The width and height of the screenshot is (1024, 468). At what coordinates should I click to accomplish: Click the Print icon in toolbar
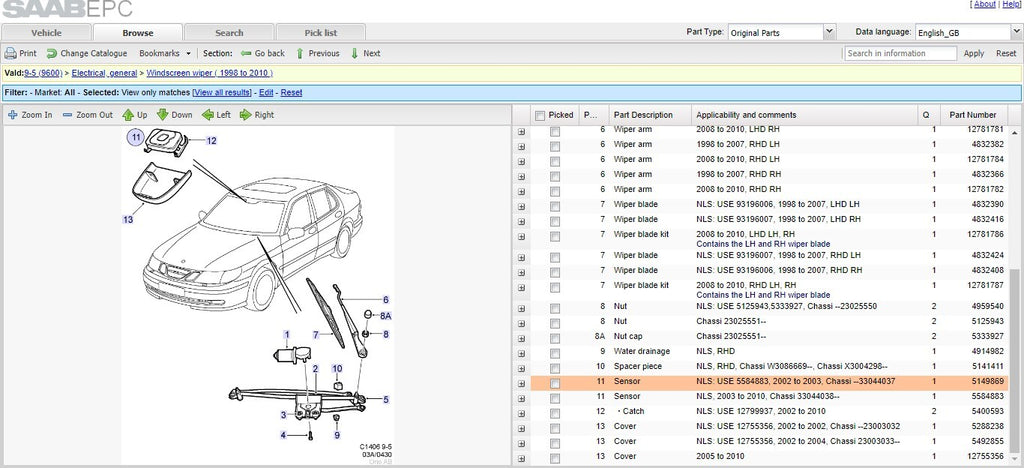[x=10, y=54]
